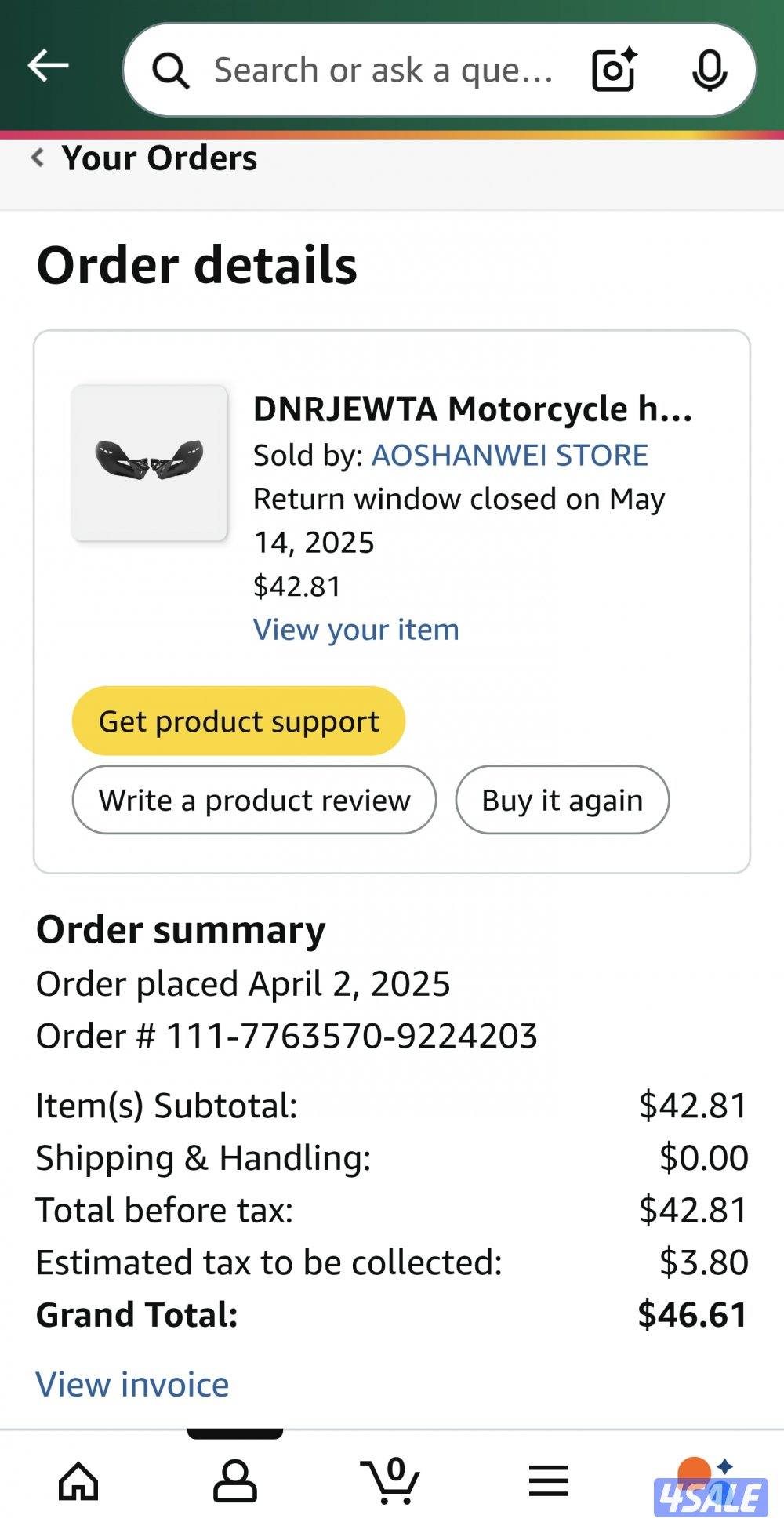Image resolution: width=784 pixels, height=1533 pixels.
Task: Open the account profile tab
Action: (235, 1481)
